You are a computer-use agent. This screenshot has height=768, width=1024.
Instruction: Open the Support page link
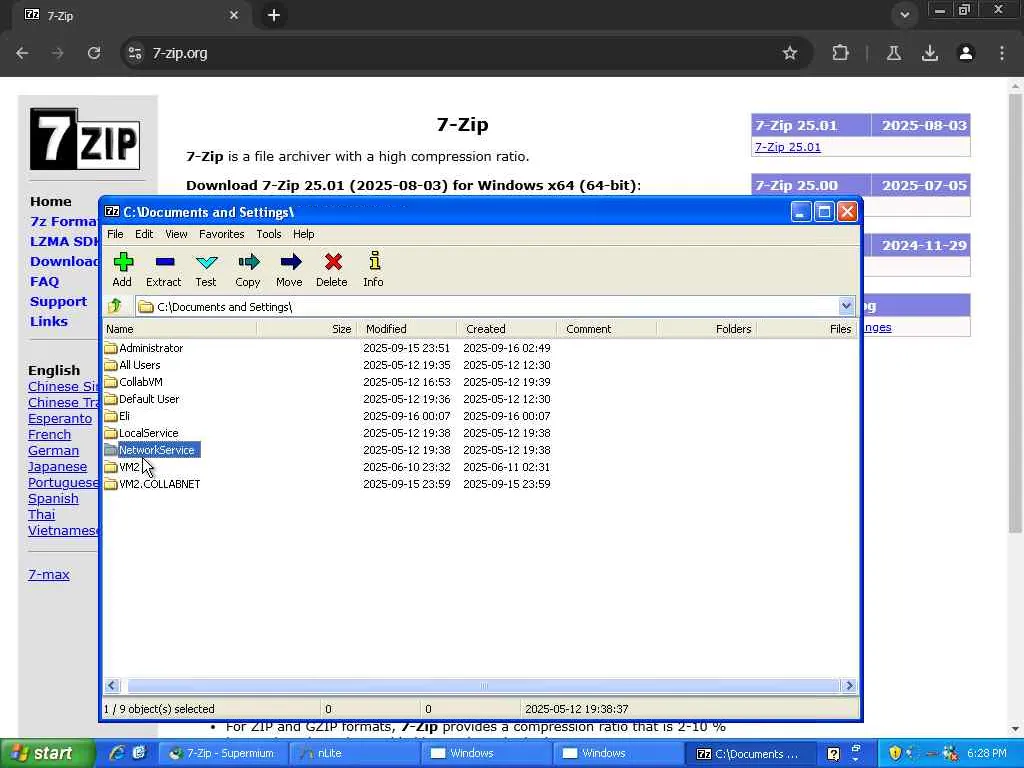point(58,302)
